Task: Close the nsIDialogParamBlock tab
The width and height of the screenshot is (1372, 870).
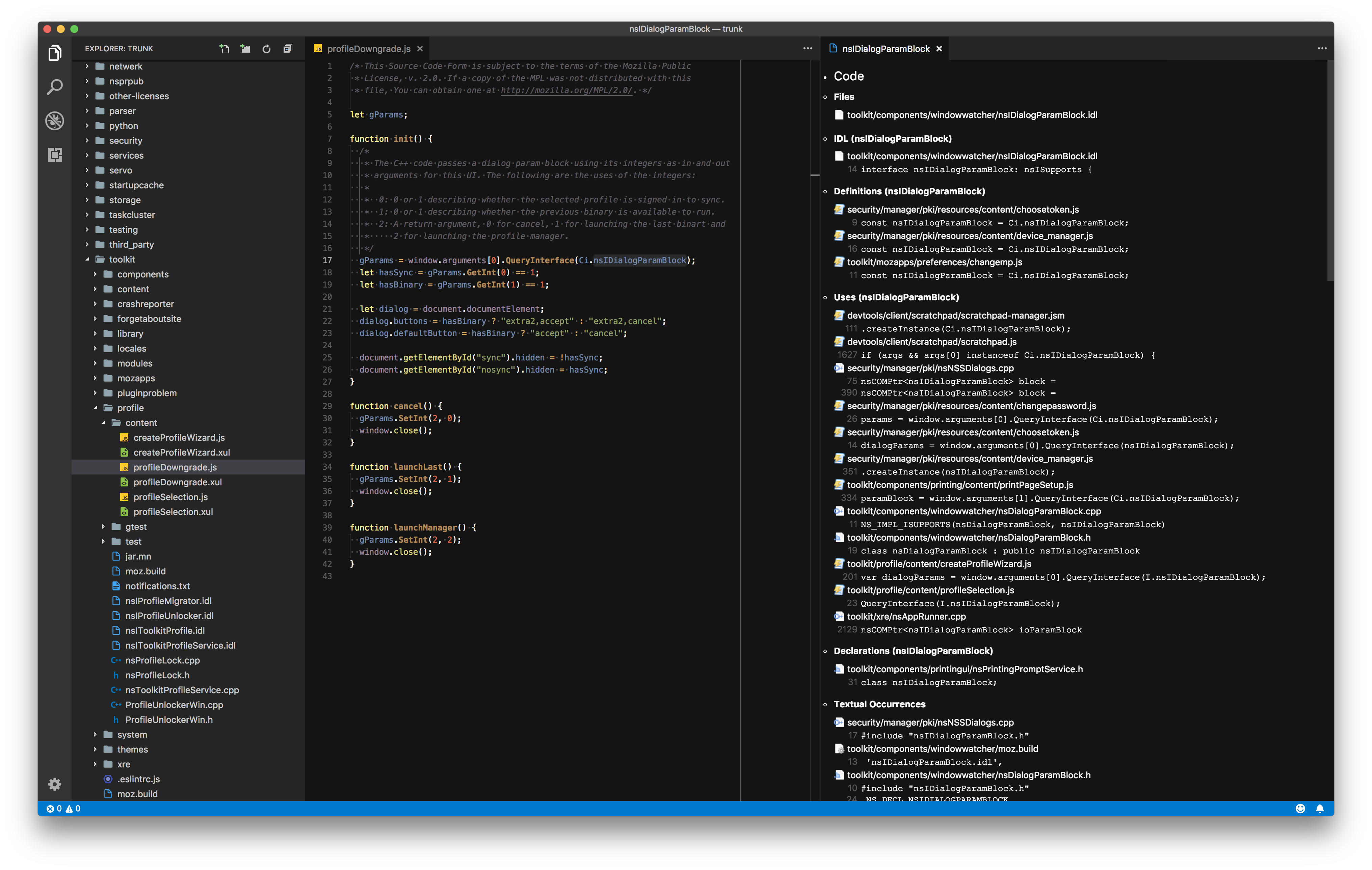Action: (939, 49)
